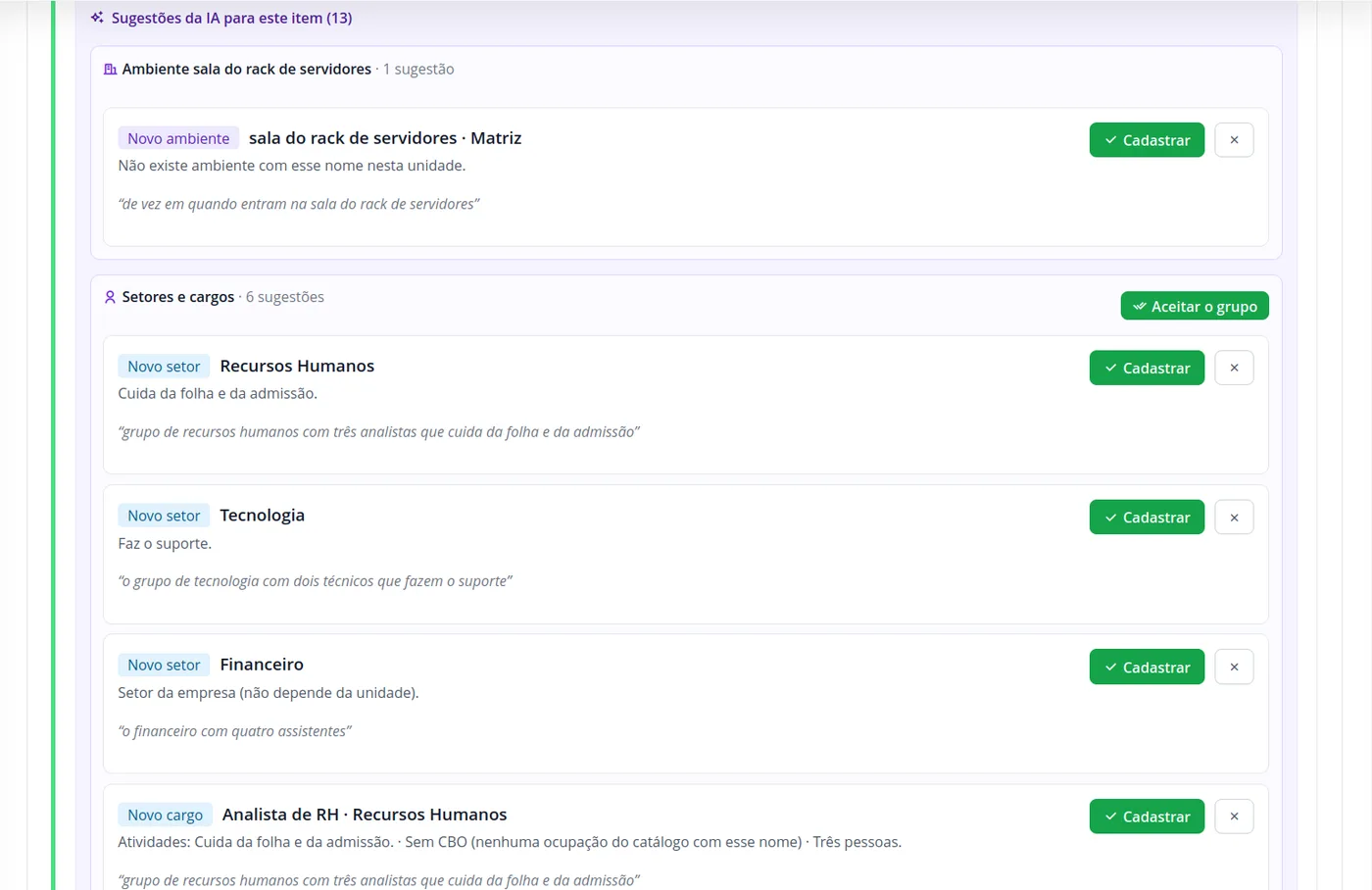The height and width of the screenshot is (890, 1372).
Task: Register the sala do rack de servidores environment
Action: [1147, 140]
